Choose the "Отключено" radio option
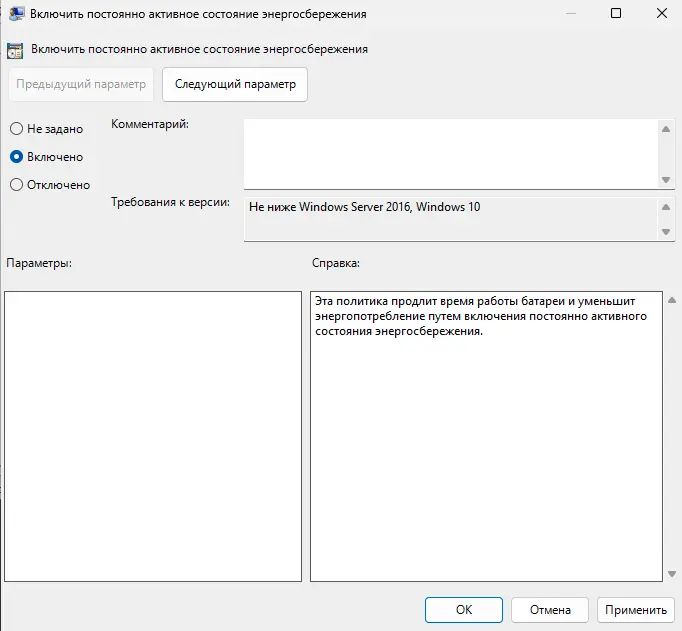 [x=16, y=185]
